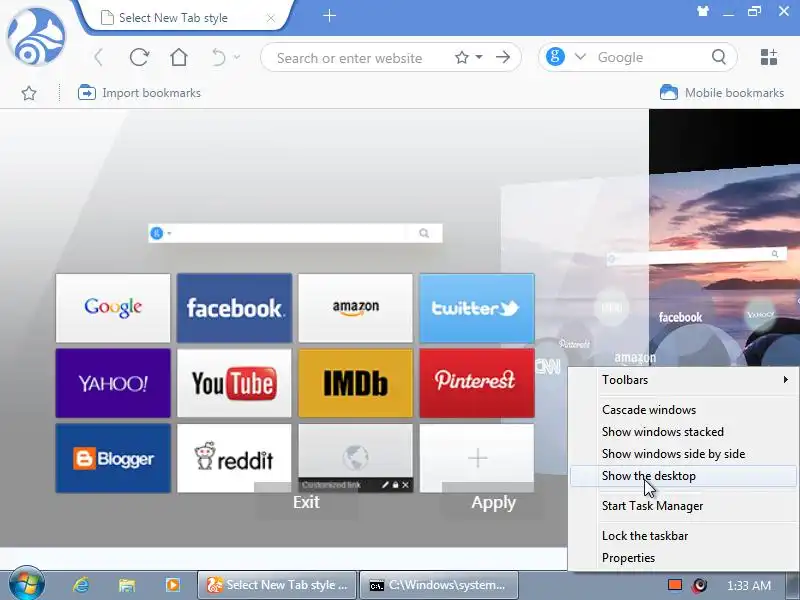Click the YouTube speed dial tile
The height and width of the screenshot is (600, 800).
(x=234, y=383)
